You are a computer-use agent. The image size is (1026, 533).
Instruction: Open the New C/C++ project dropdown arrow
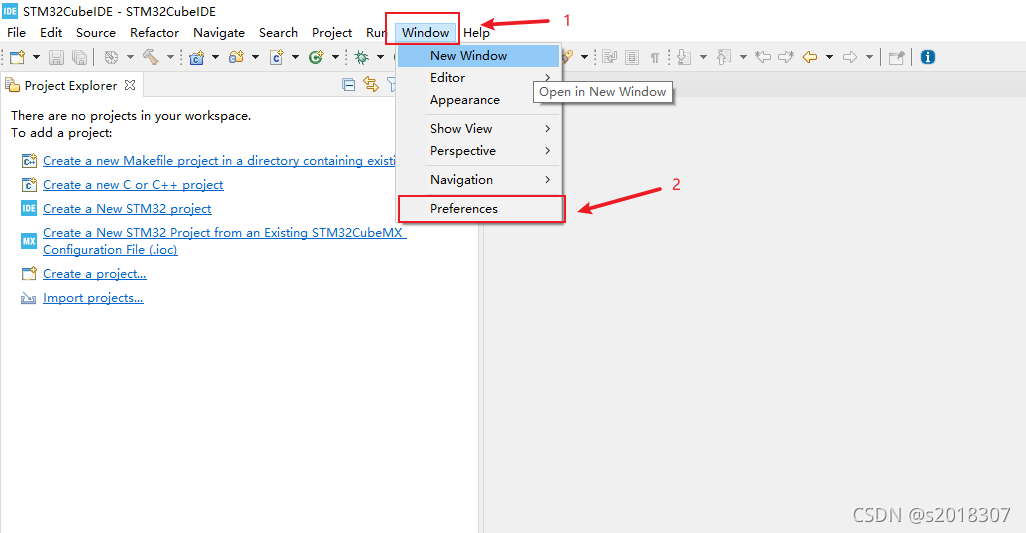215,58
